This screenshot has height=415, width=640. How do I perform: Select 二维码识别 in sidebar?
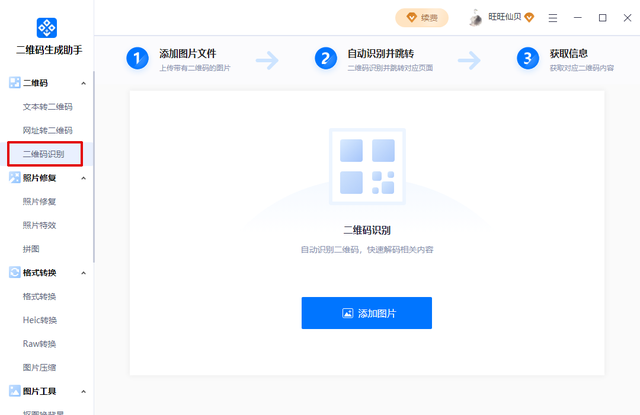(x=45, y=154)
